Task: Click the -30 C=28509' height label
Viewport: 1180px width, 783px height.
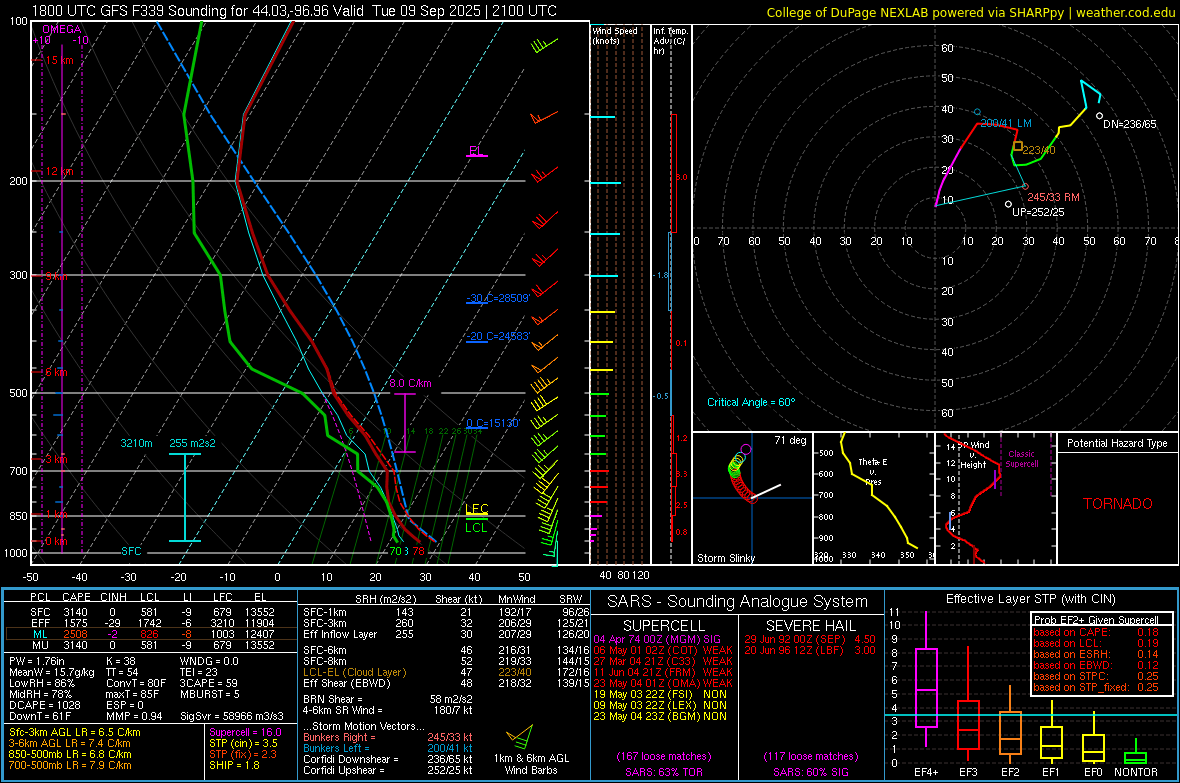Action: point(498,298)
